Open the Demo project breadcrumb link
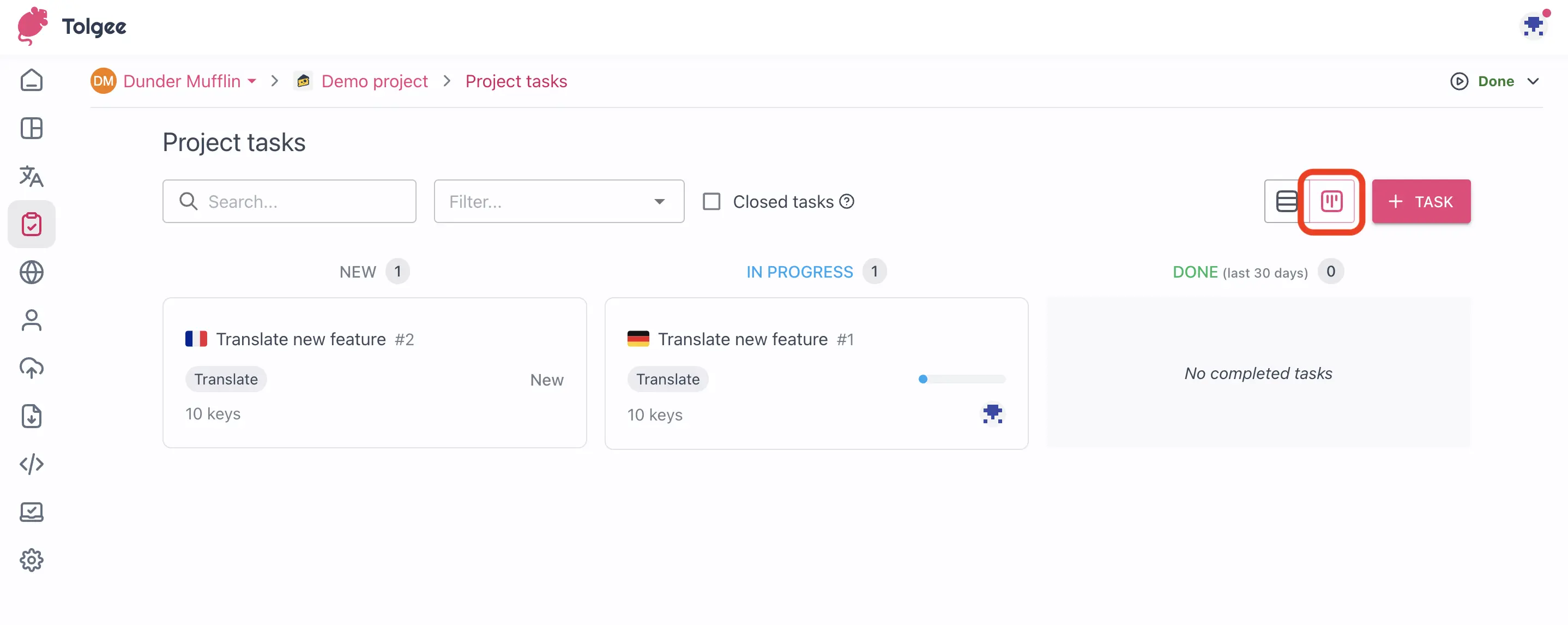The width and height of the screenshot is (1568, 625). 374,81
